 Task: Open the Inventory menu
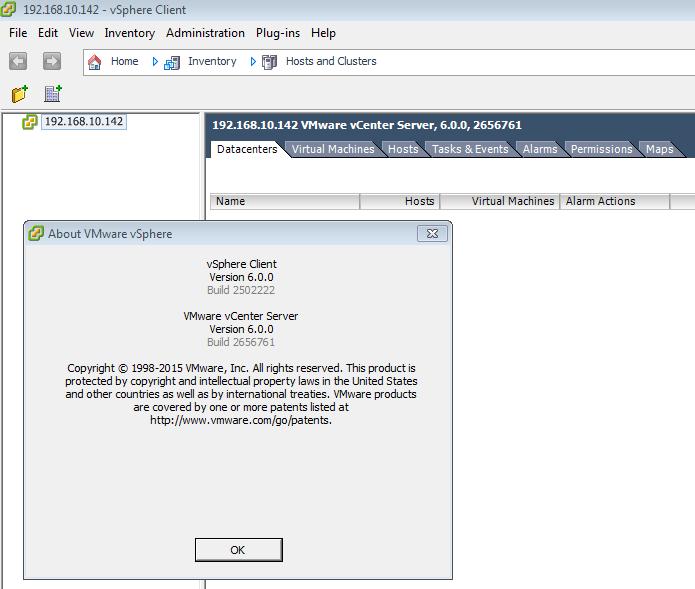click(129, 33)
